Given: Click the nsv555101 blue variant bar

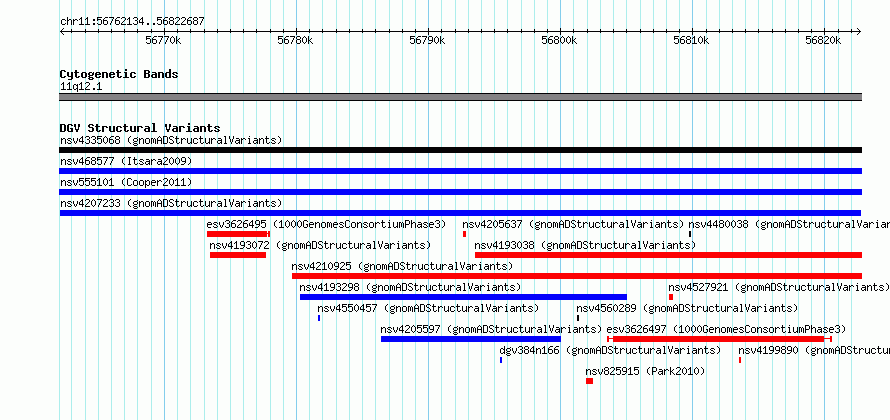Looking at the screenshot, I should (460, 192).
